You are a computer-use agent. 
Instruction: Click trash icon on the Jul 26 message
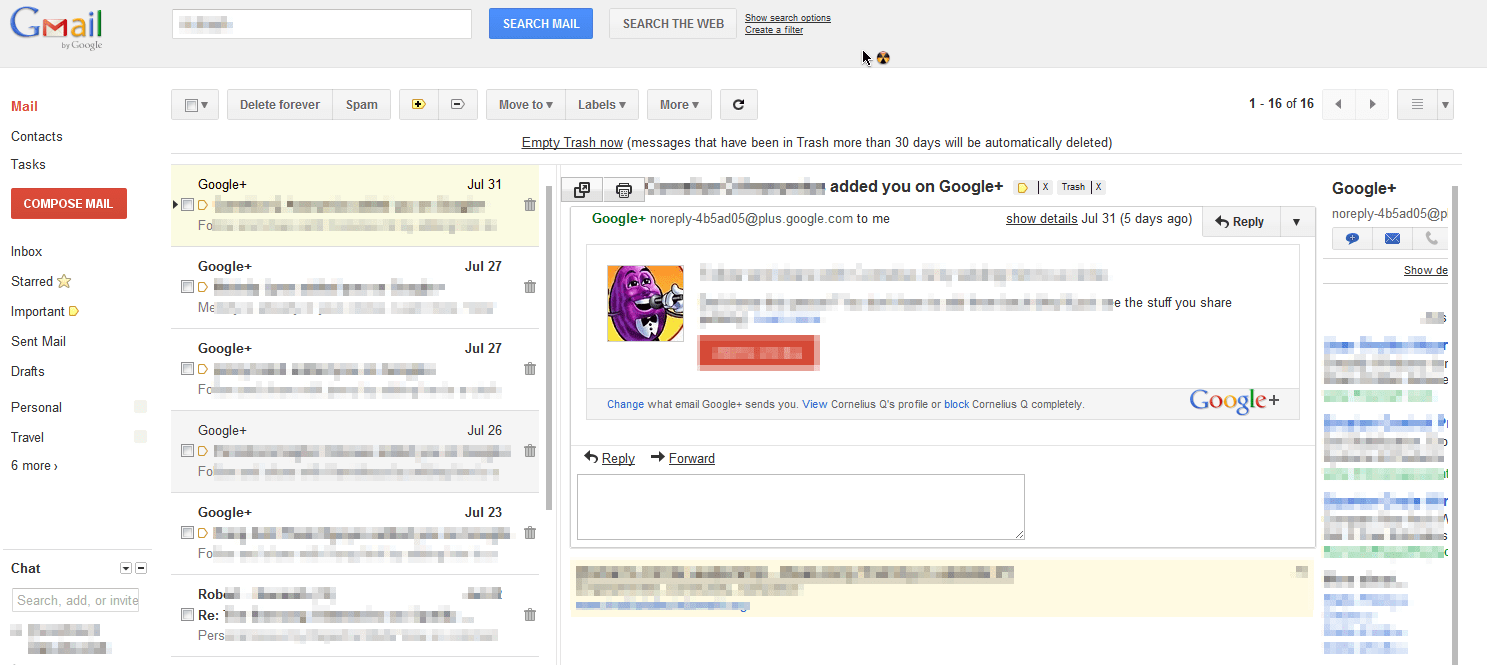(x=530, y=451)
